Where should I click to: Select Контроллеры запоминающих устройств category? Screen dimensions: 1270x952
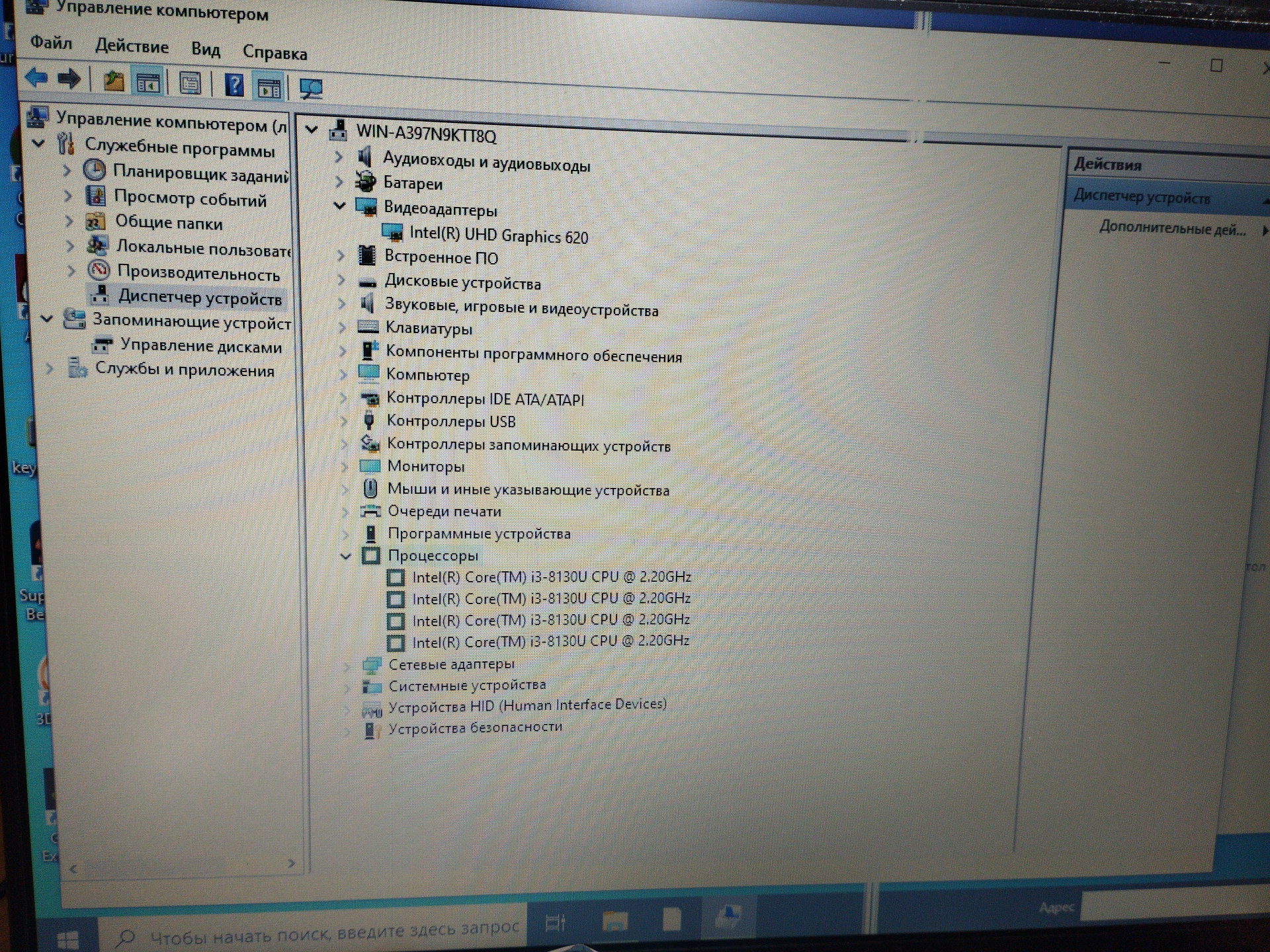pyautogui.click(x=529, y=445)
